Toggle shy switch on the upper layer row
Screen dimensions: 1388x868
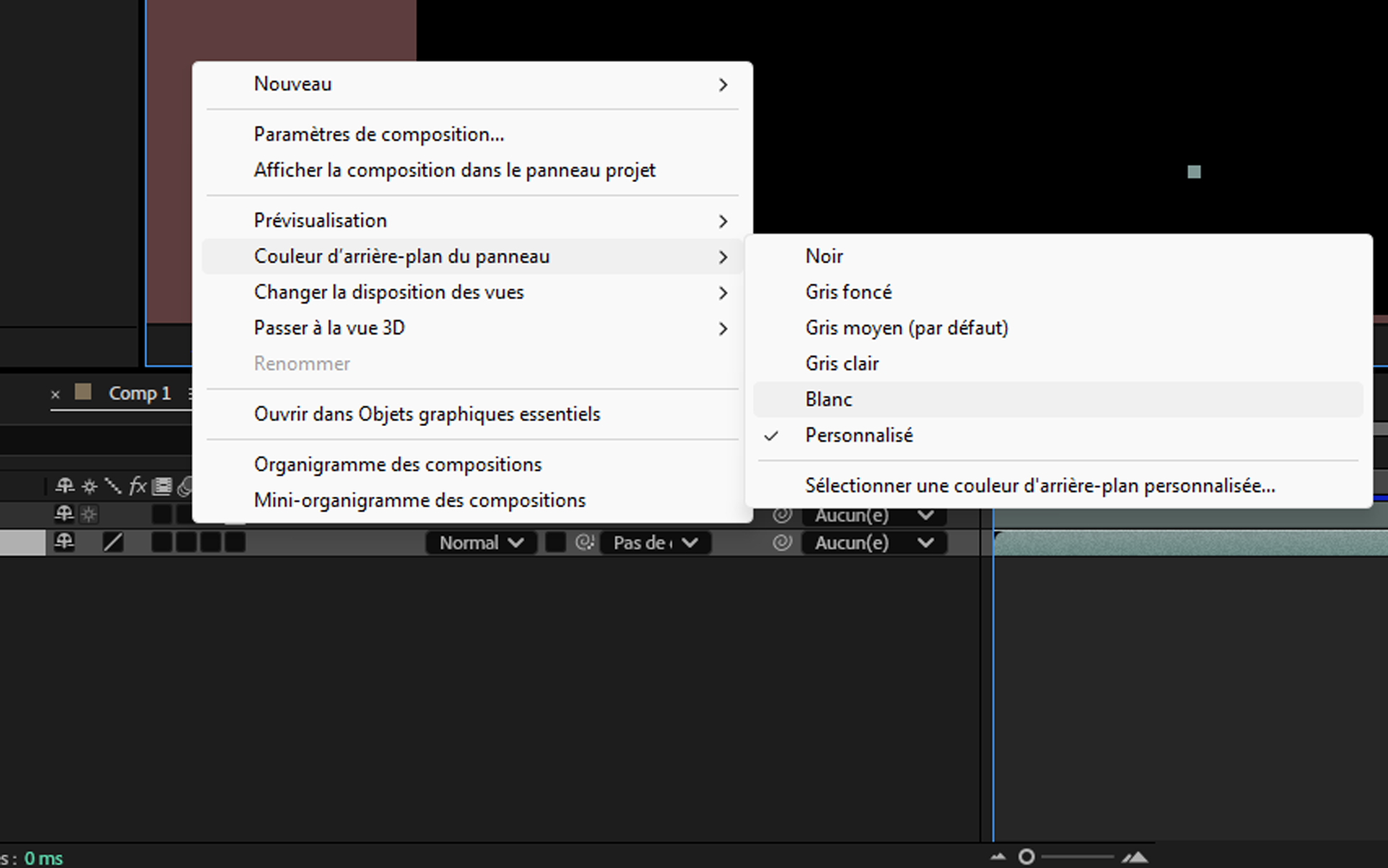pos(64,514)
